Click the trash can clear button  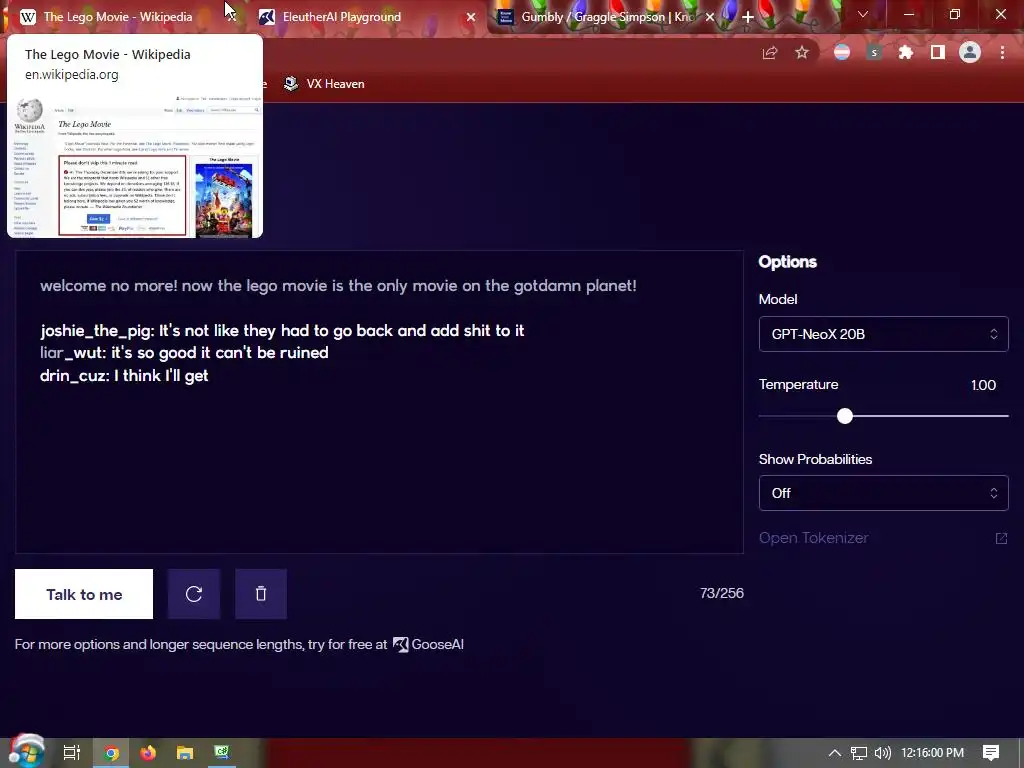pyautogui.click(x=261, y=594)
